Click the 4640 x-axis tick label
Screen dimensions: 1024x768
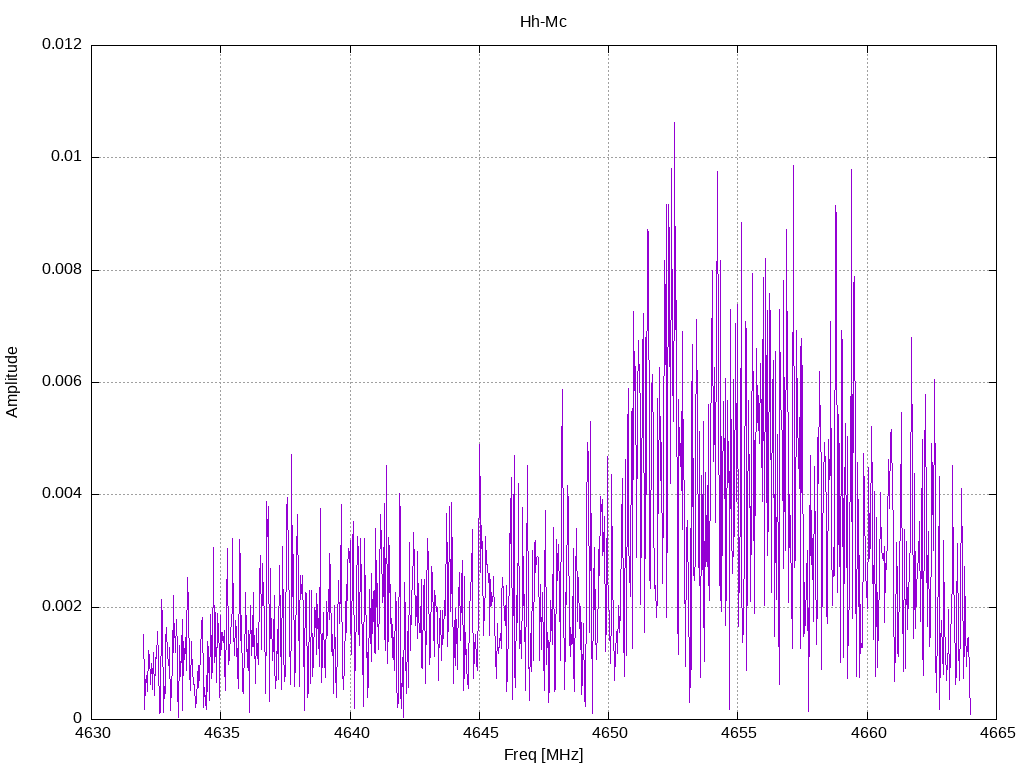tap(351, 733)
